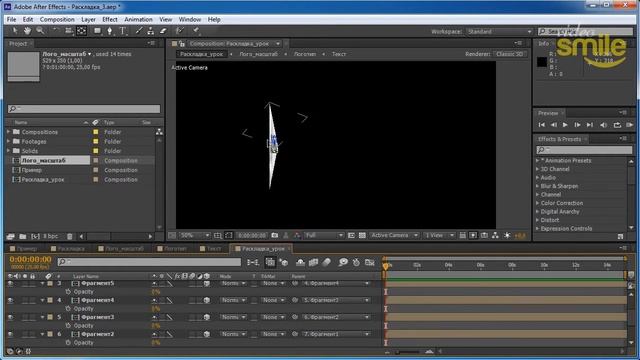
Task: Click Brainstorm icon in timeline toolbar
Action: [x=343, y=262]
